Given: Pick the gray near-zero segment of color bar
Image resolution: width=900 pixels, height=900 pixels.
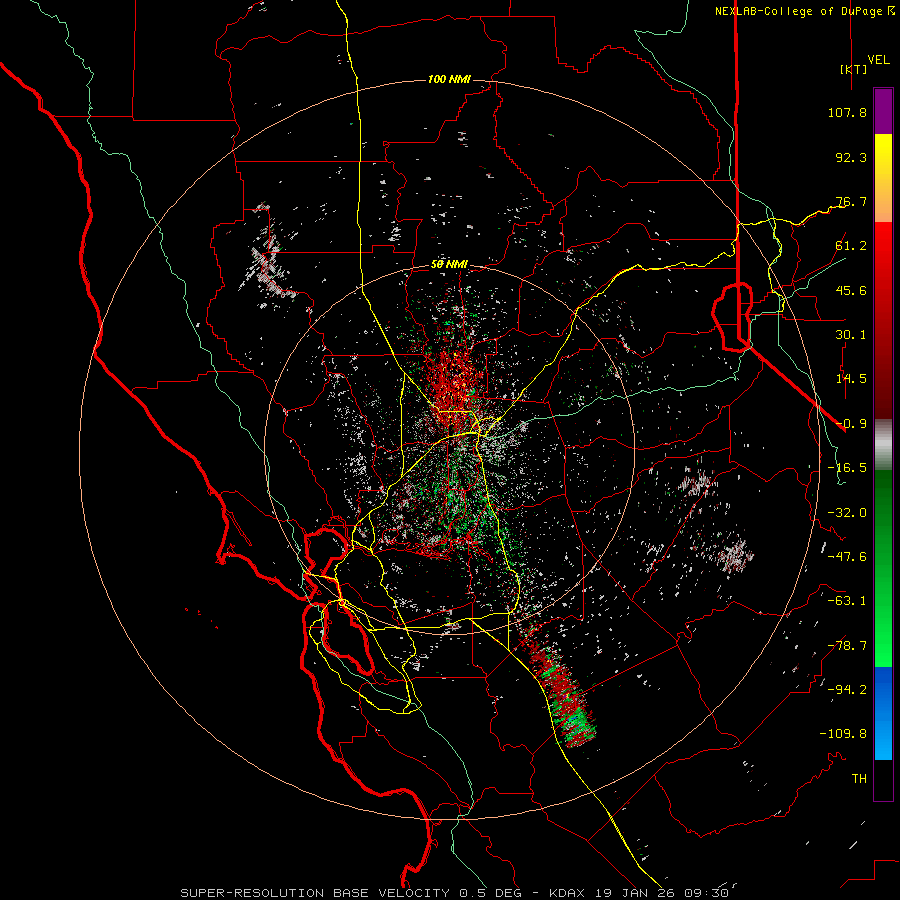Looking at the screenshot, I should (x=883, y=444).
